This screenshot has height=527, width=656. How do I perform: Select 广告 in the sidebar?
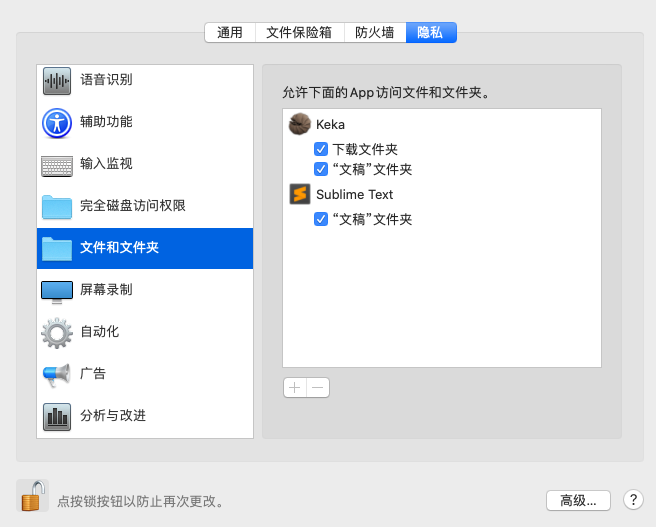click(93, 373)
